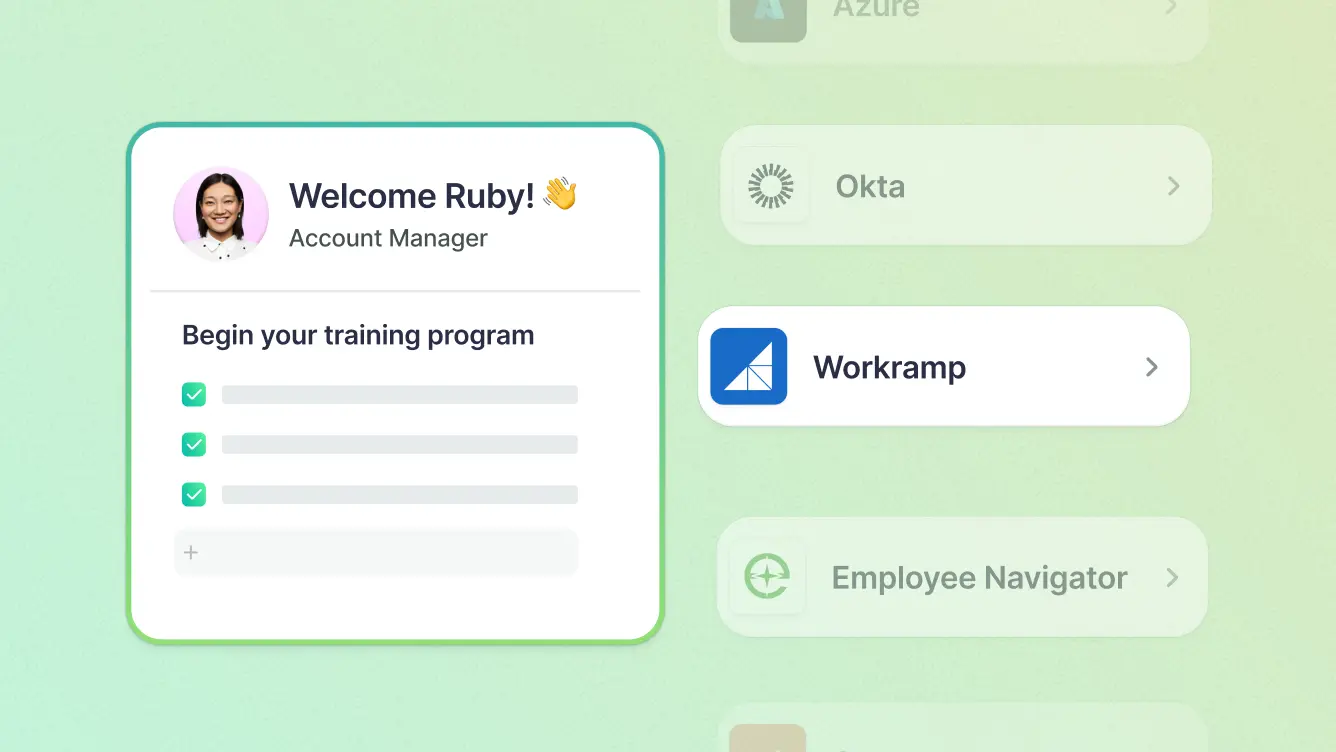Click the Employee Navigator compass icon
The height and width of the screenshot is (752, 1336).
point(767,577)
